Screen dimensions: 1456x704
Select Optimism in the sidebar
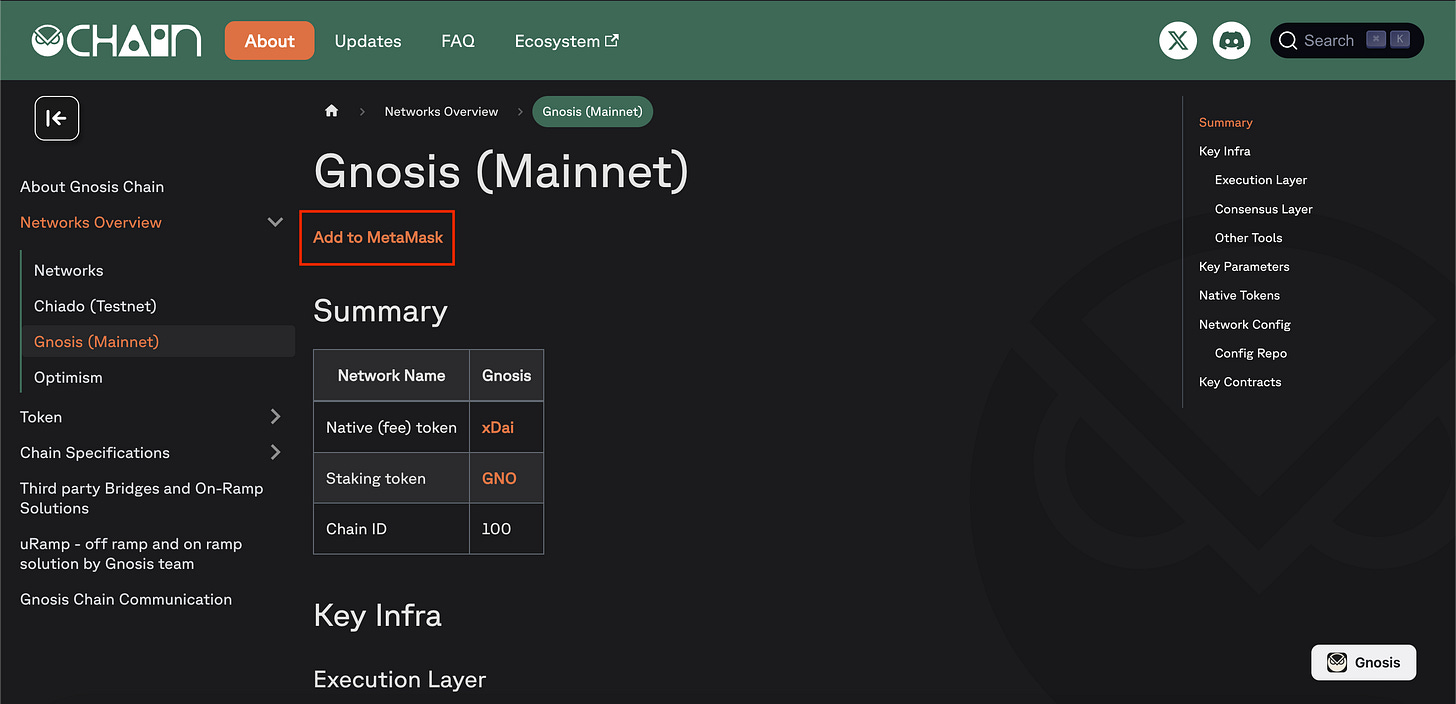[x=68, y=377]
